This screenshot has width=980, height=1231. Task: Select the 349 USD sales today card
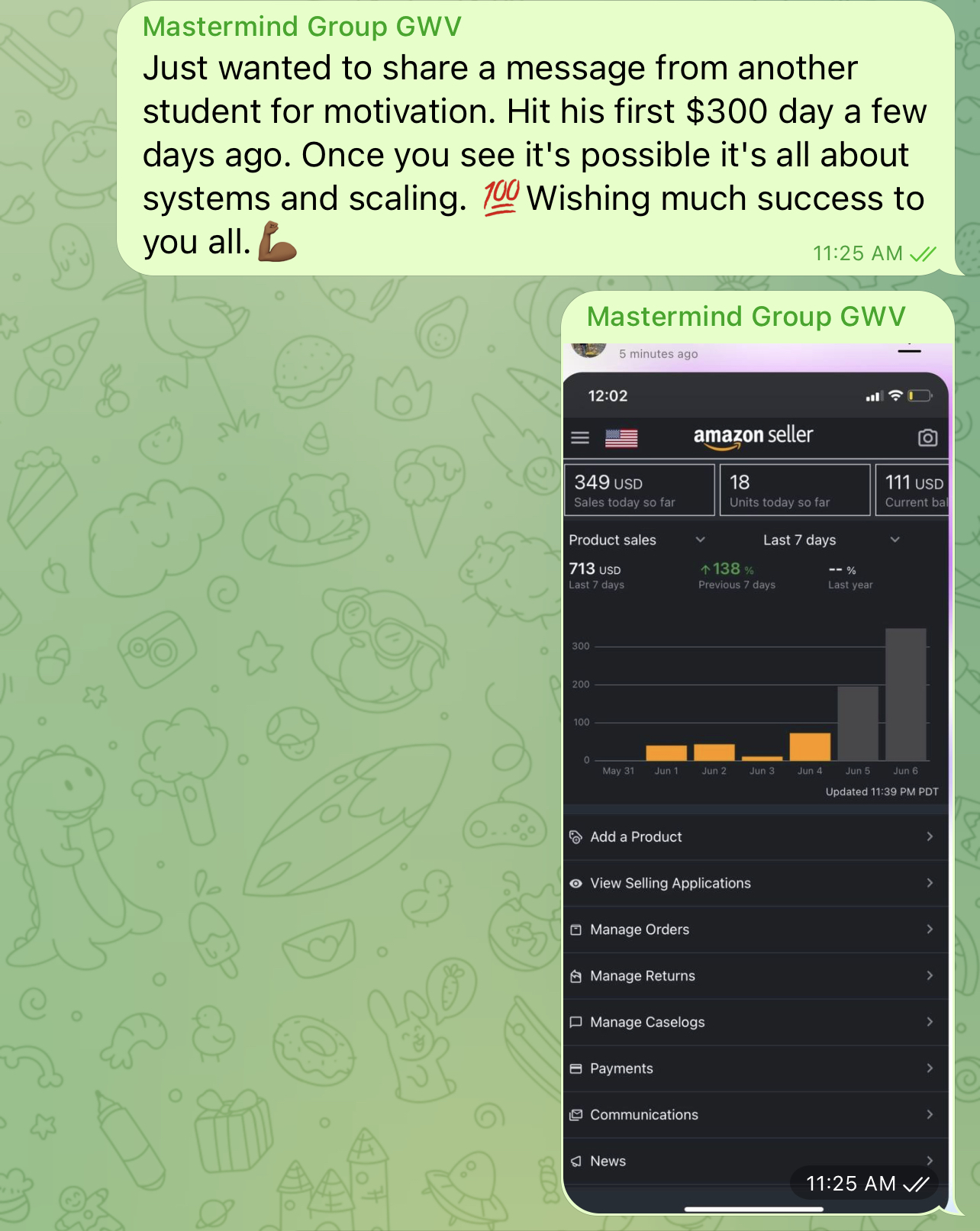(x=640, y=490)
